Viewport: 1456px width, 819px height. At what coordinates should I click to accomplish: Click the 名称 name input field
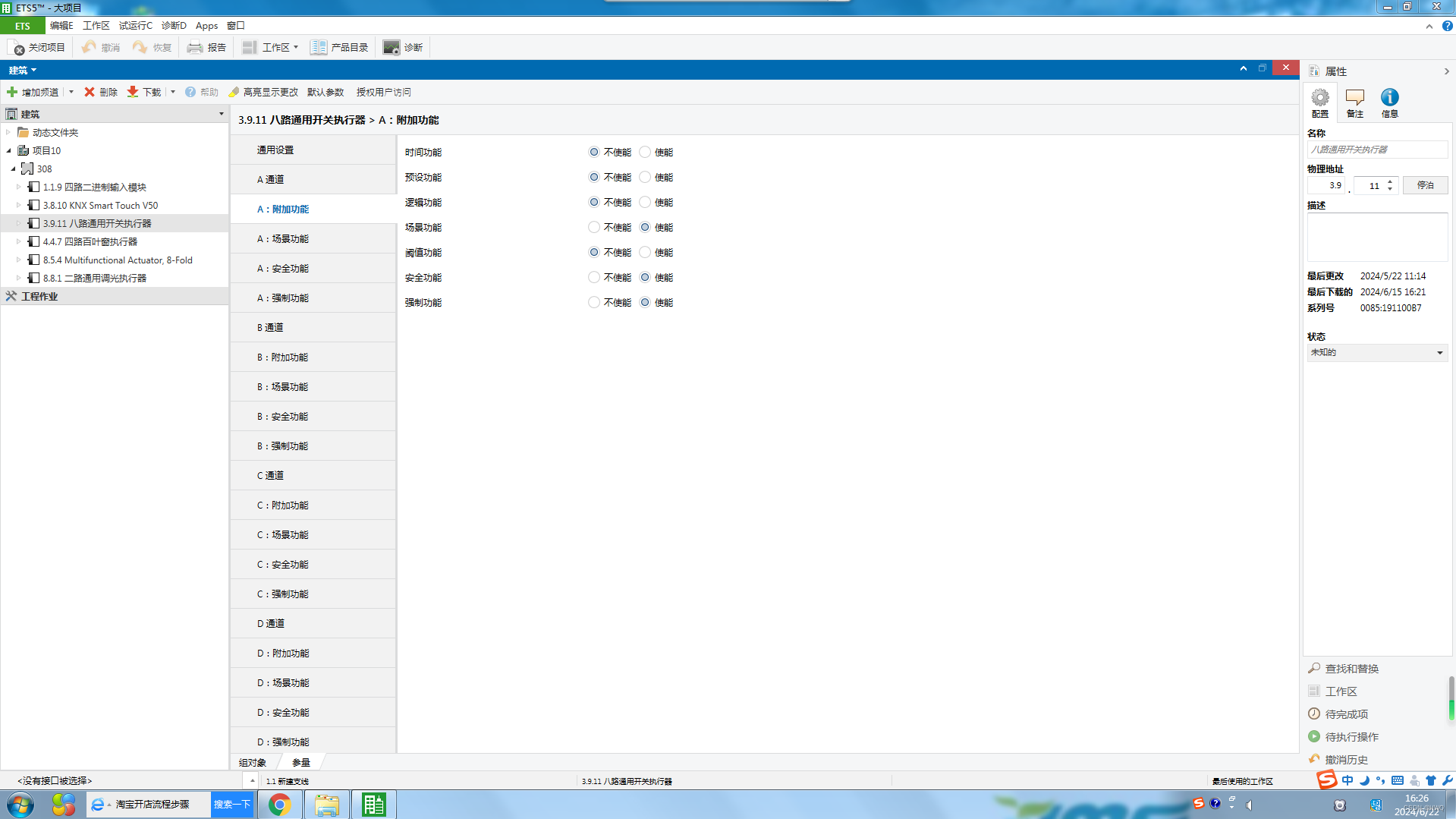click(x=1377, y=150)
